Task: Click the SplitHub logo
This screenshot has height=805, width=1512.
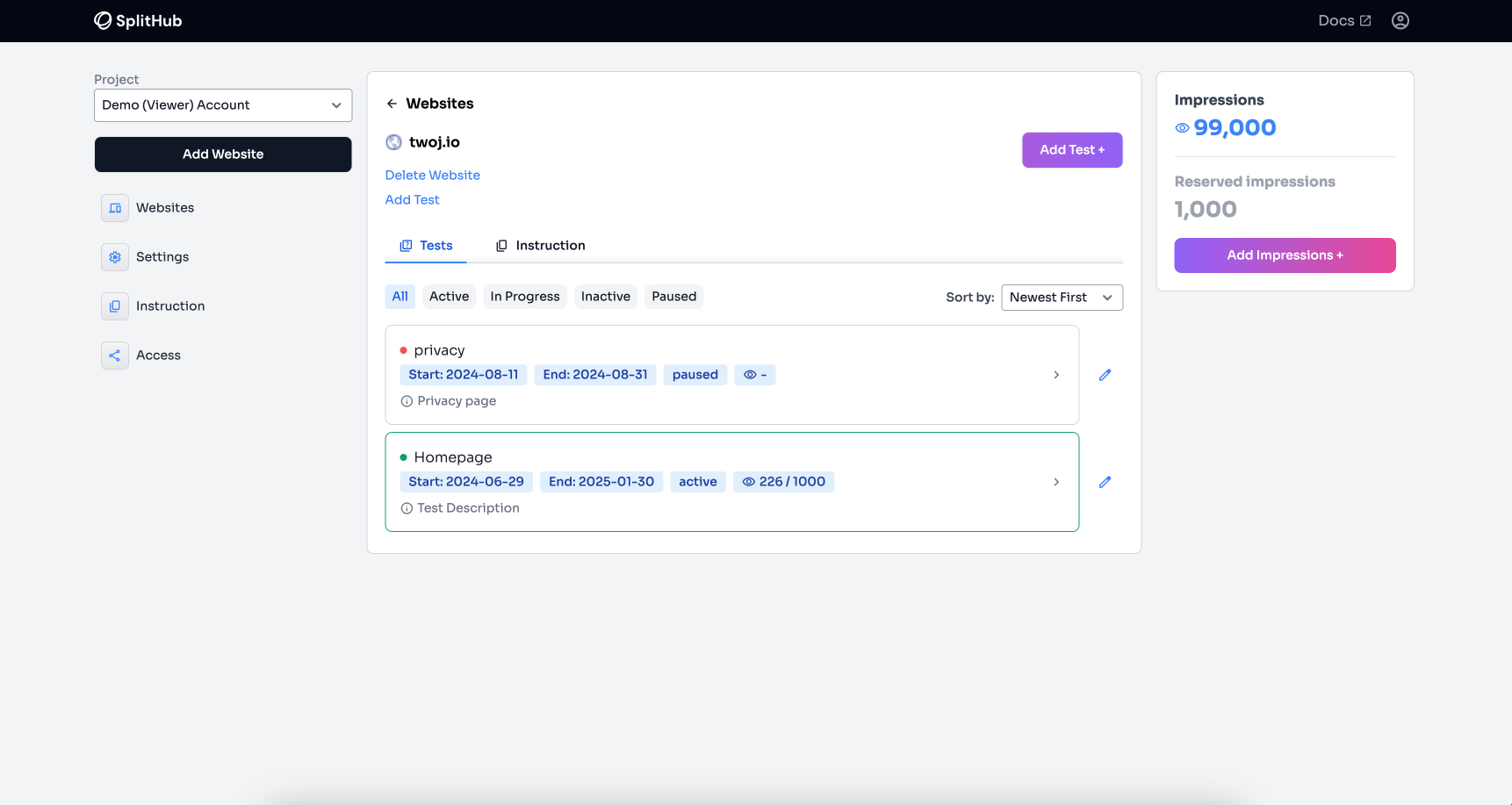Action: [x=138, y=20]
